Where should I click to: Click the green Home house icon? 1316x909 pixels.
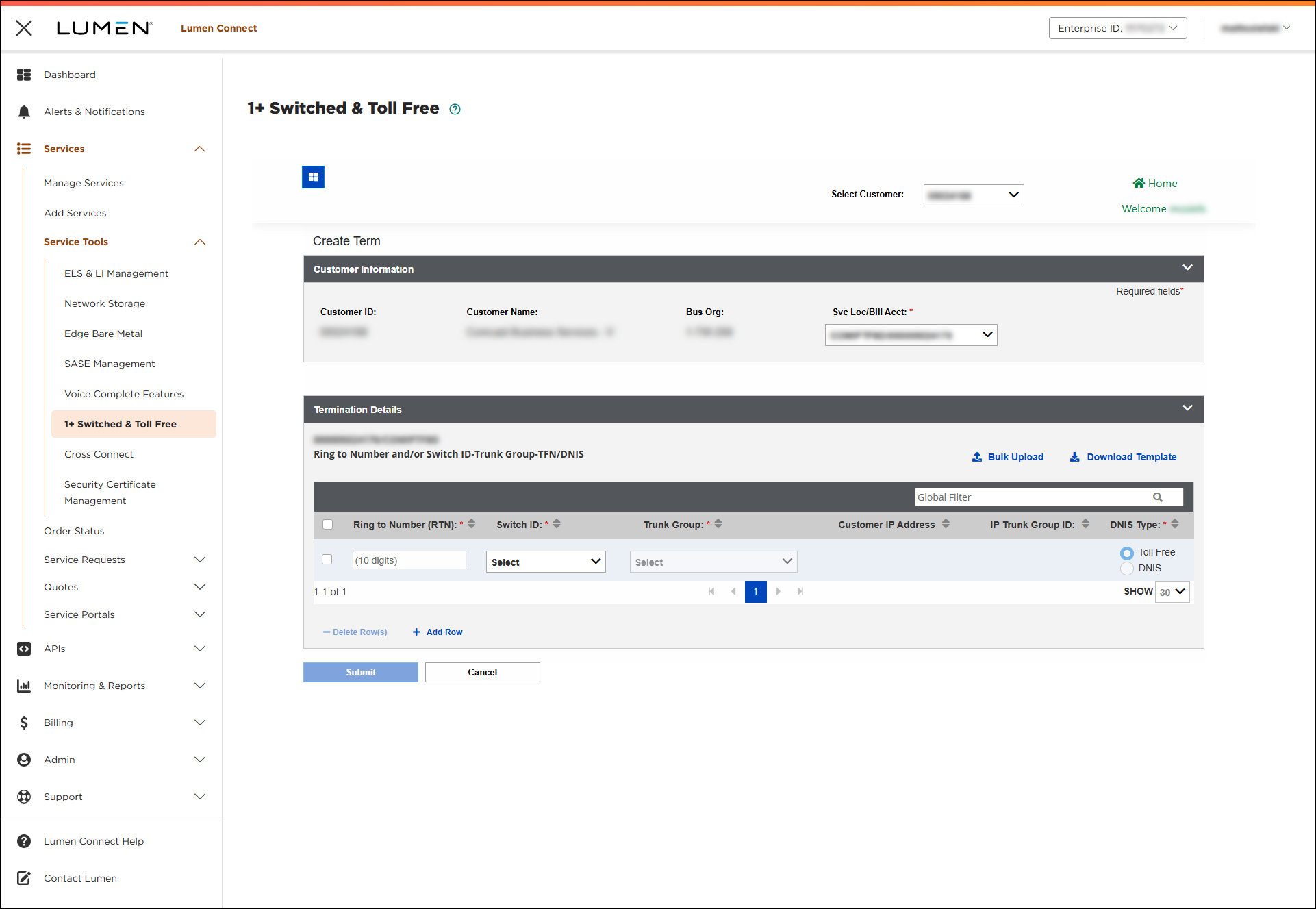tap(1139, 183)
